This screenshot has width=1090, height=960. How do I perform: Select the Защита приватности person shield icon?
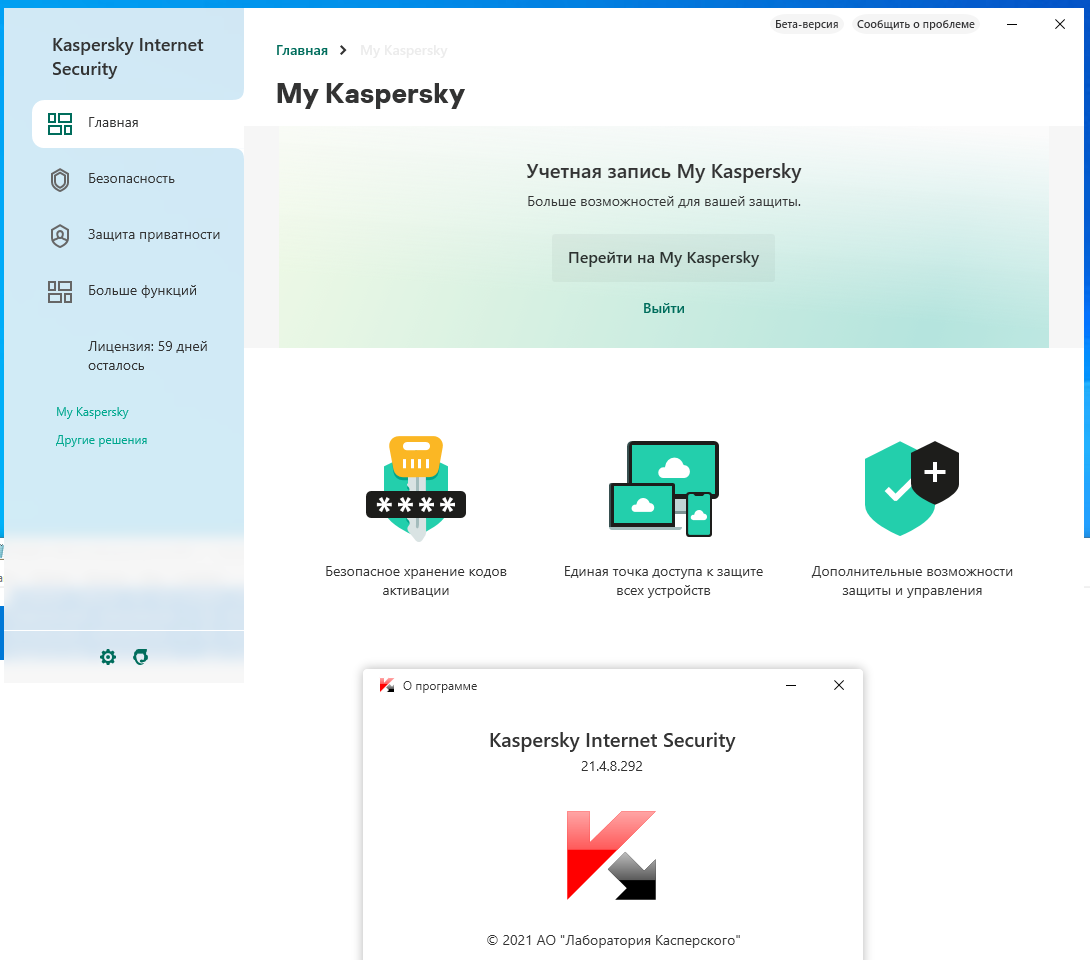click(x=60, y=236)
